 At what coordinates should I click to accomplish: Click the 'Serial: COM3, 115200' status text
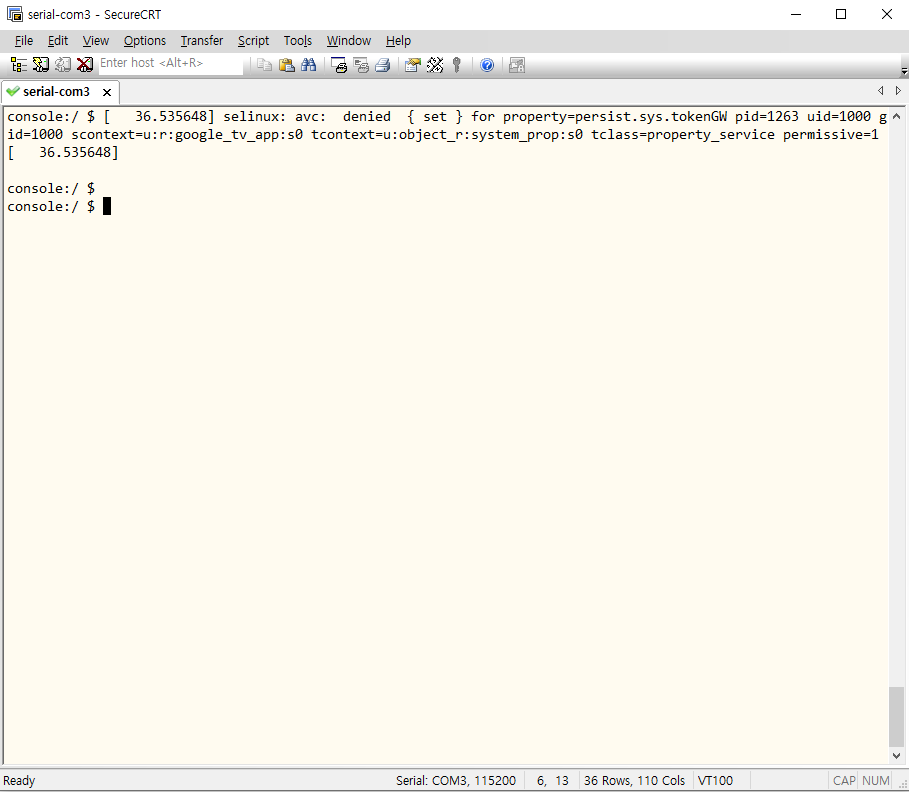pos(456,780)
